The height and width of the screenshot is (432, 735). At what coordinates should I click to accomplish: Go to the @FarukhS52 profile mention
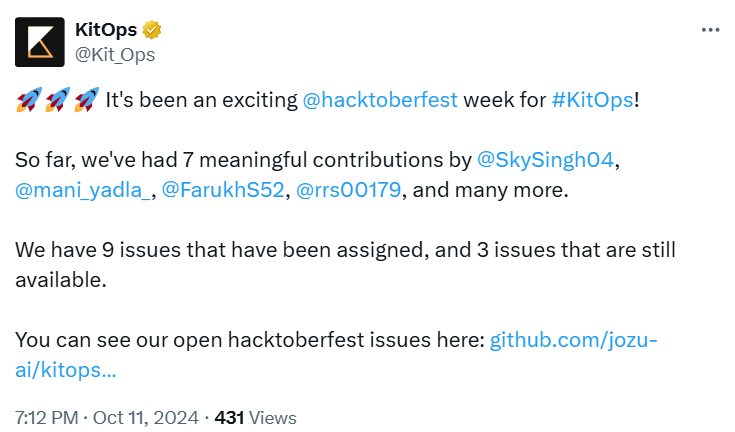(x=223, y=190)
